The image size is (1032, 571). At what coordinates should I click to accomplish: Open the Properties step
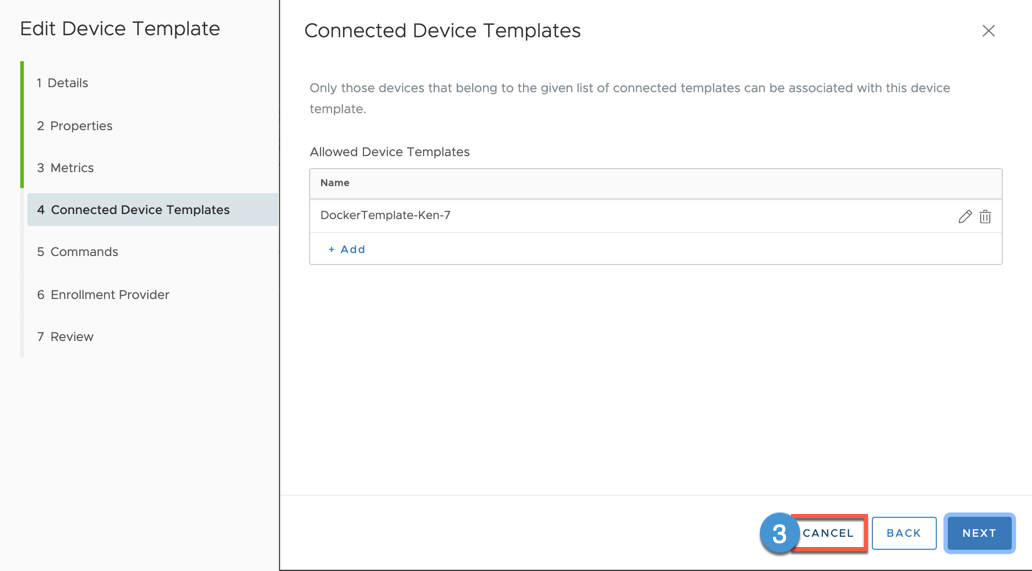(x=74, y=126)
